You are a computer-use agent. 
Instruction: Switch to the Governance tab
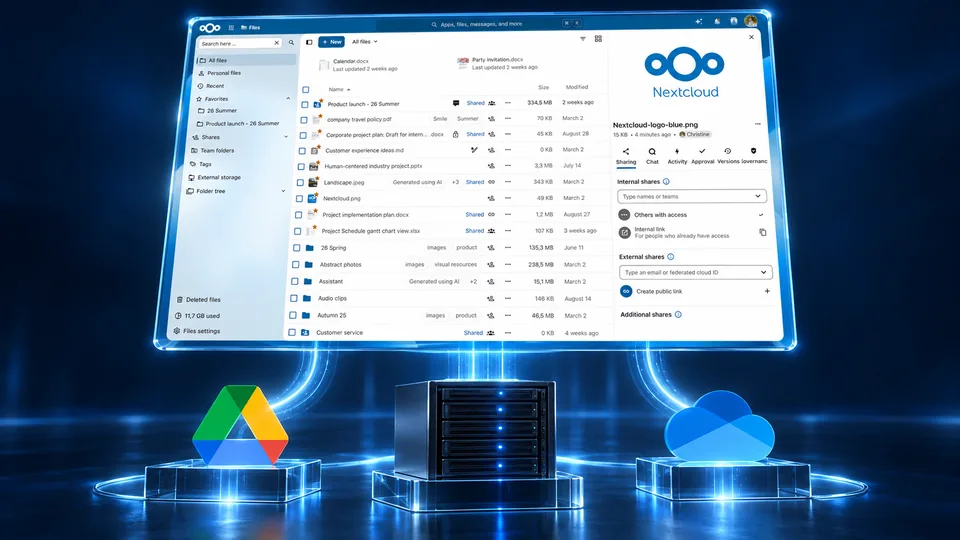click(x=754, y=156)
